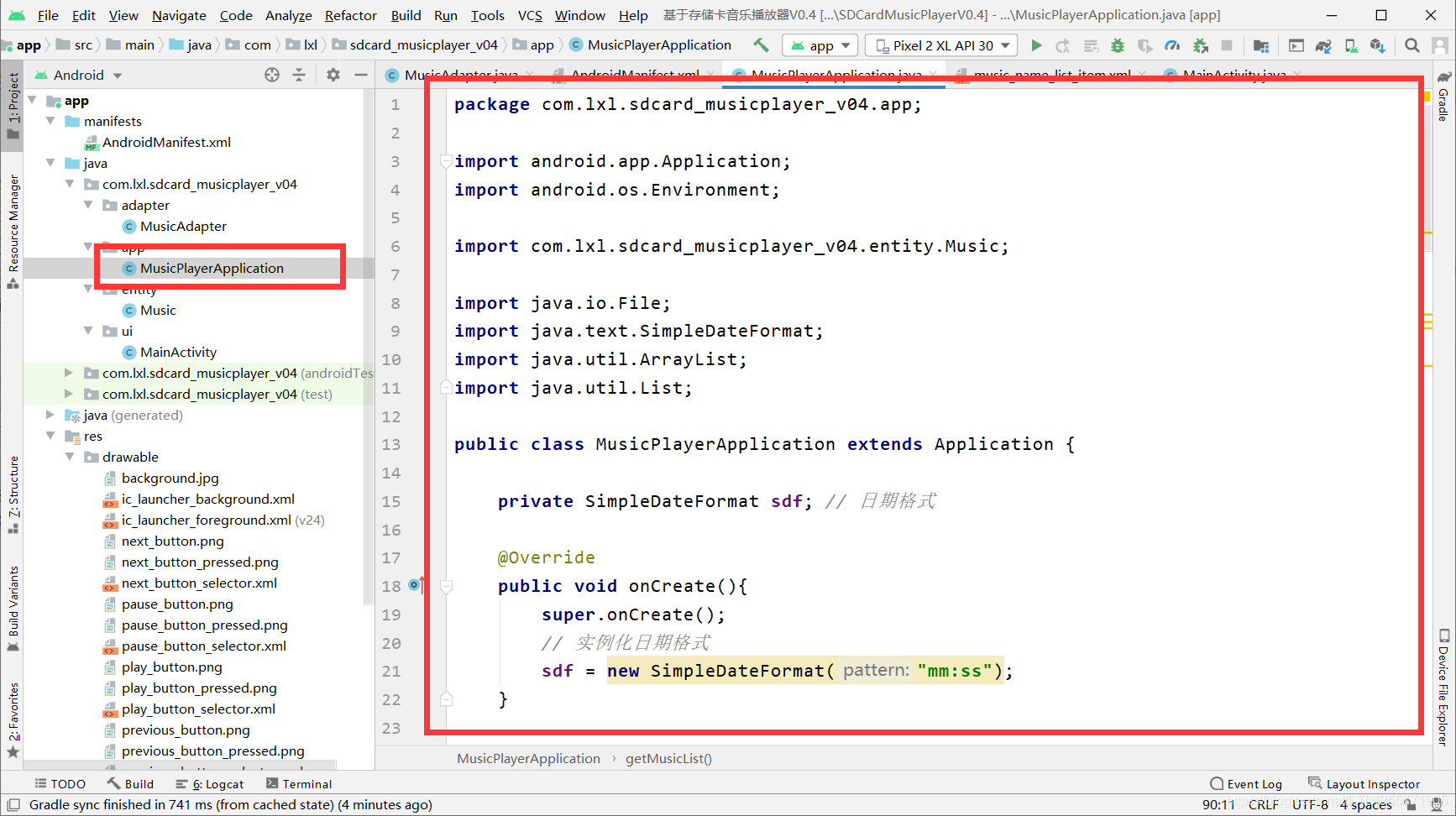Collapse the manifests folder
Image resolution: width=1456 pixels, height=816 pixels.
click(x=50, y=121)
